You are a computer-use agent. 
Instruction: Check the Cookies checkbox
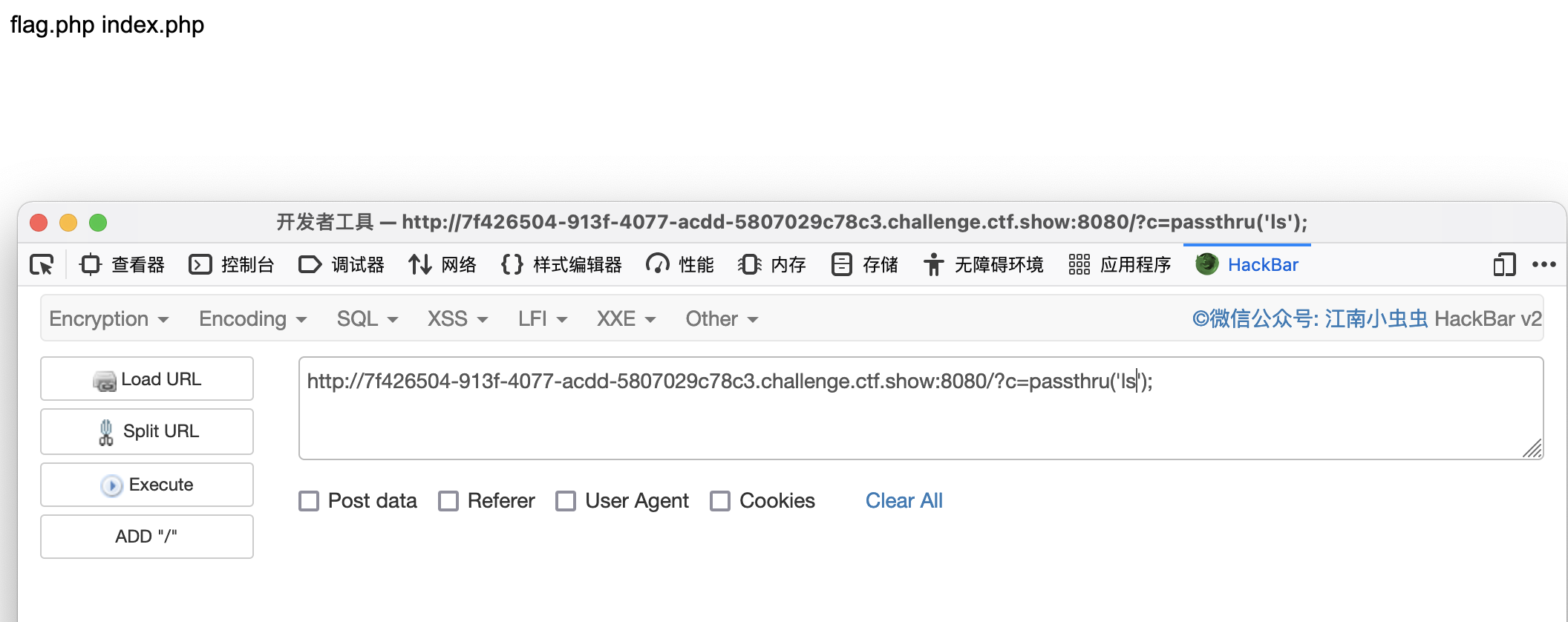720,501
